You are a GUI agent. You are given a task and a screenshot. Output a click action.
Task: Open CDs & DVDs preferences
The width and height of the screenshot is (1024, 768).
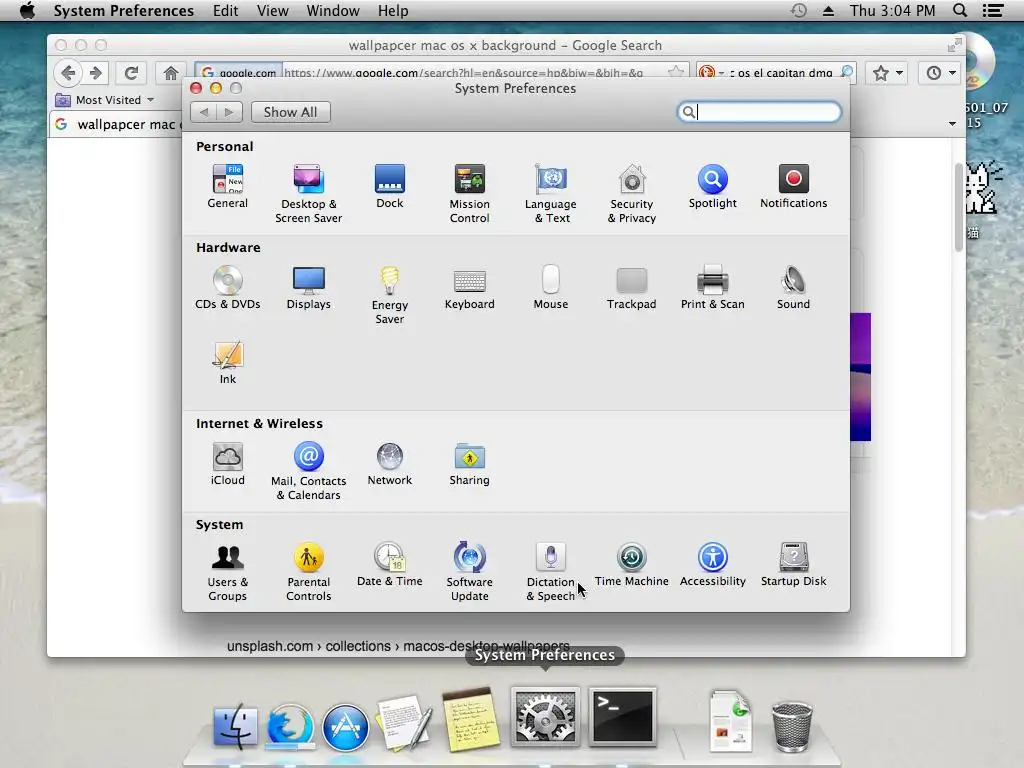pos(227,287)
